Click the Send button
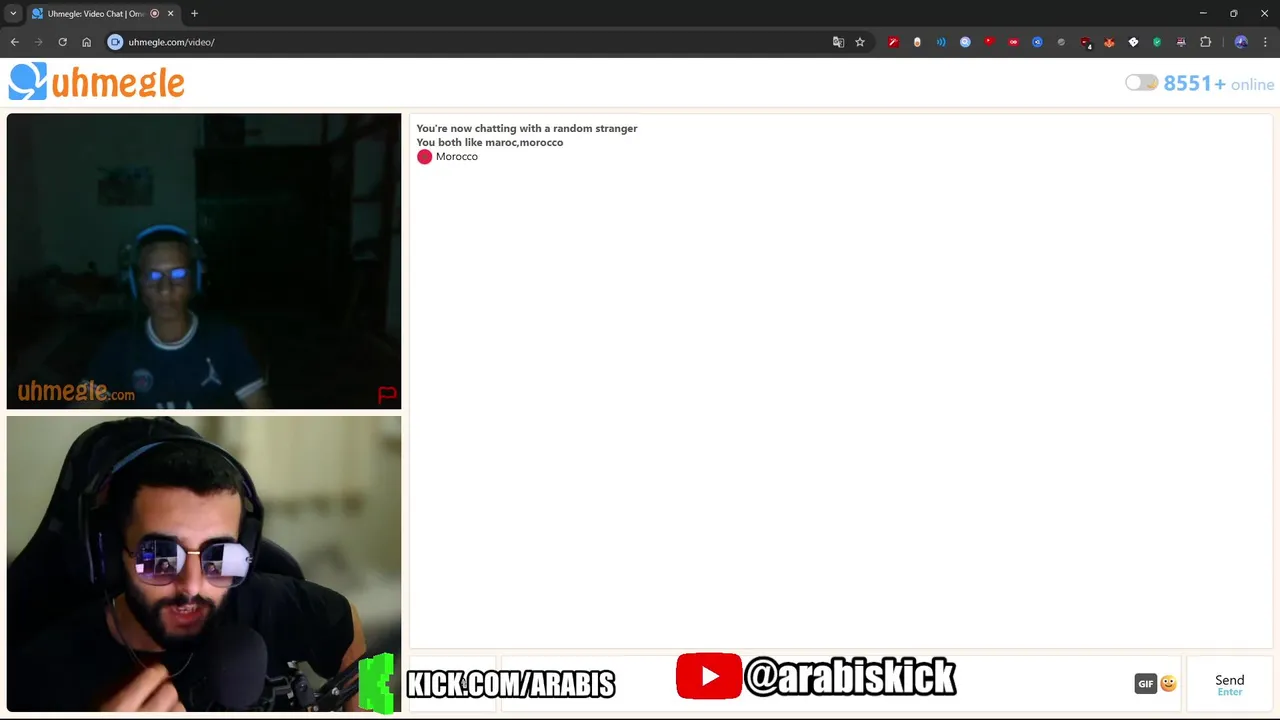1280x720 pixels. click(1230, 684)
